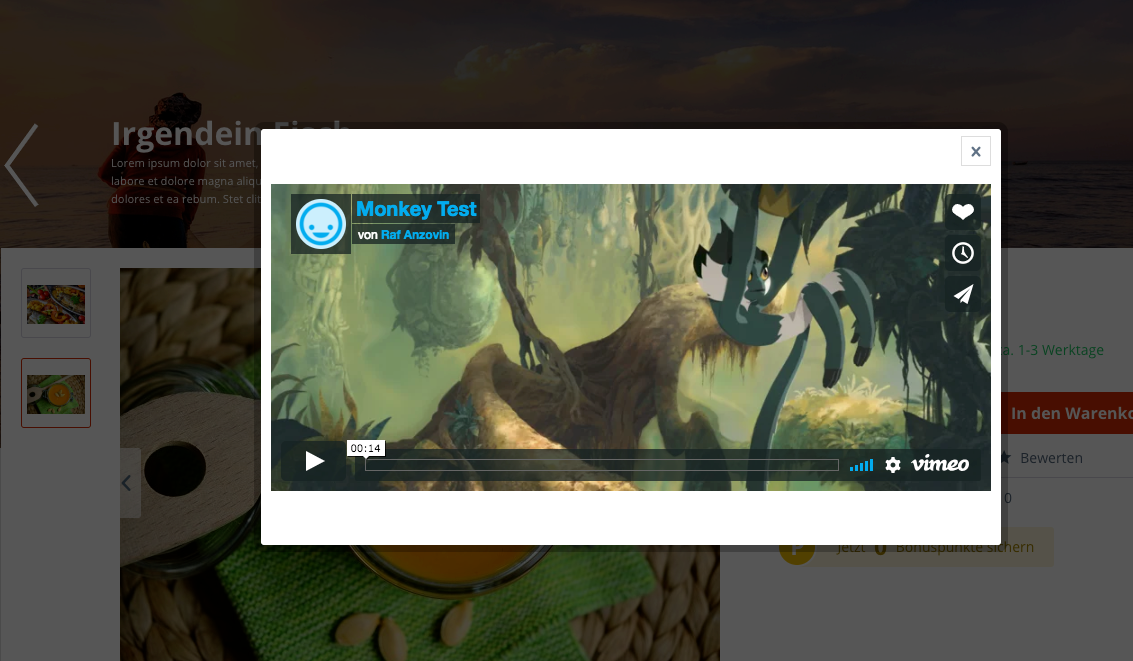Seek within the video progress bar

pyautogui.click(x=601, y=465)
